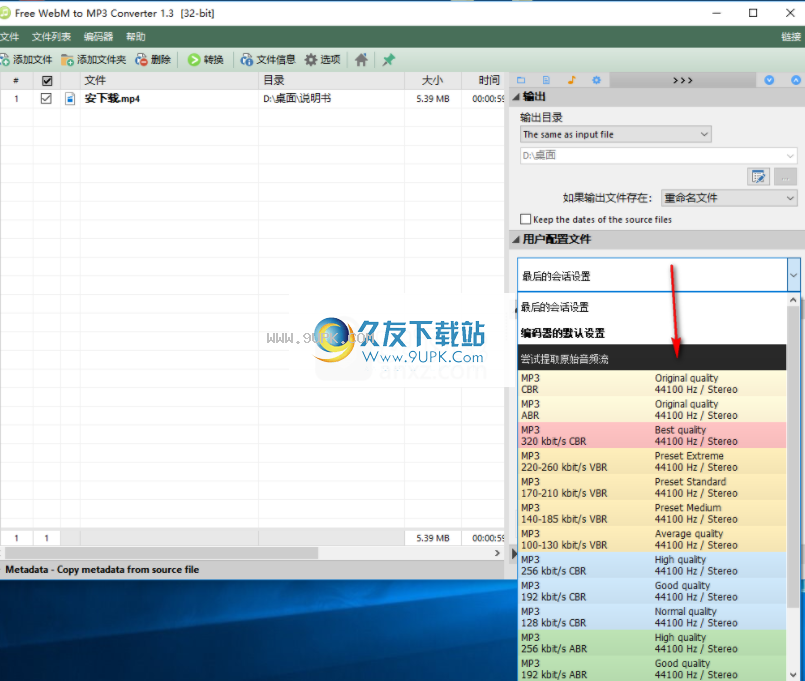Choose MP3 320 kbit/s CBR Best quality
Image resolution: width=805 pixels, height=681 pixels.
[652, 436]
